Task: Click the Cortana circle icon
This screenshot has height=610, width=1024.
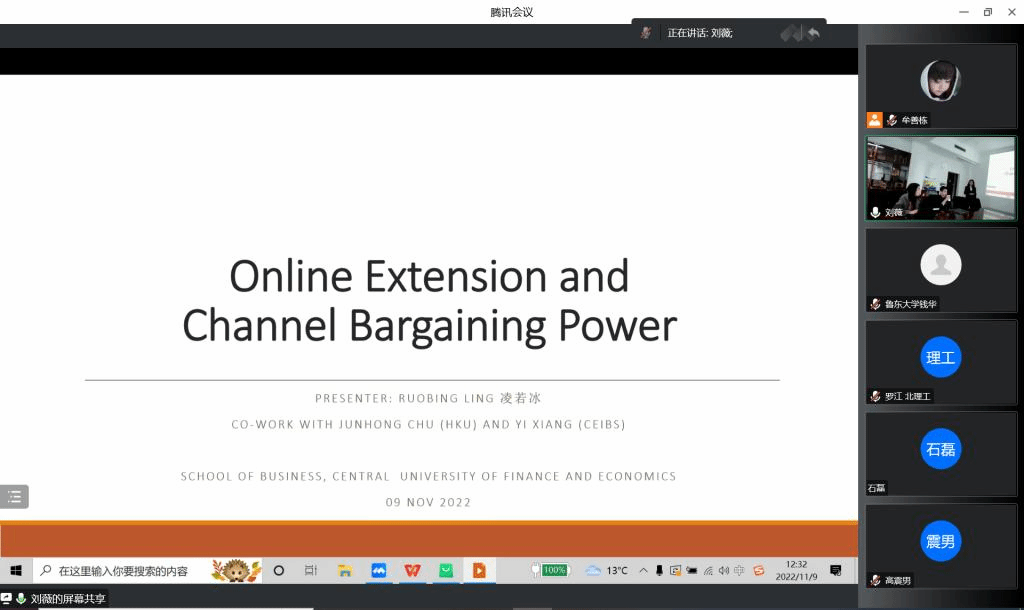Action: (x=279, y=570)
